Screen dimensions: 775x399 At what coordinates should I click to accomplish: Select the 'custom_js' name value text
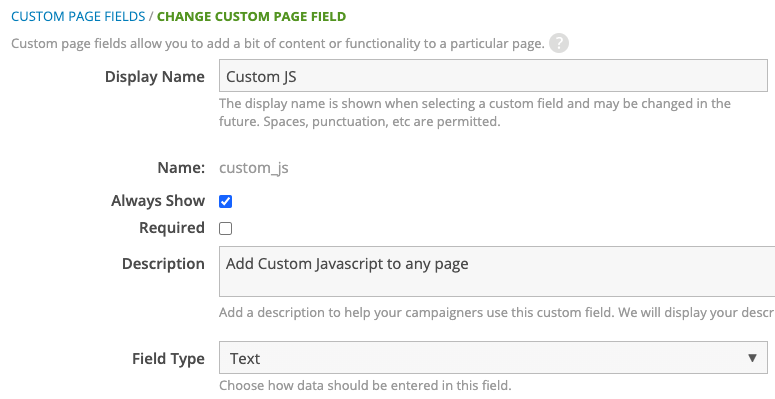[254, 168]
